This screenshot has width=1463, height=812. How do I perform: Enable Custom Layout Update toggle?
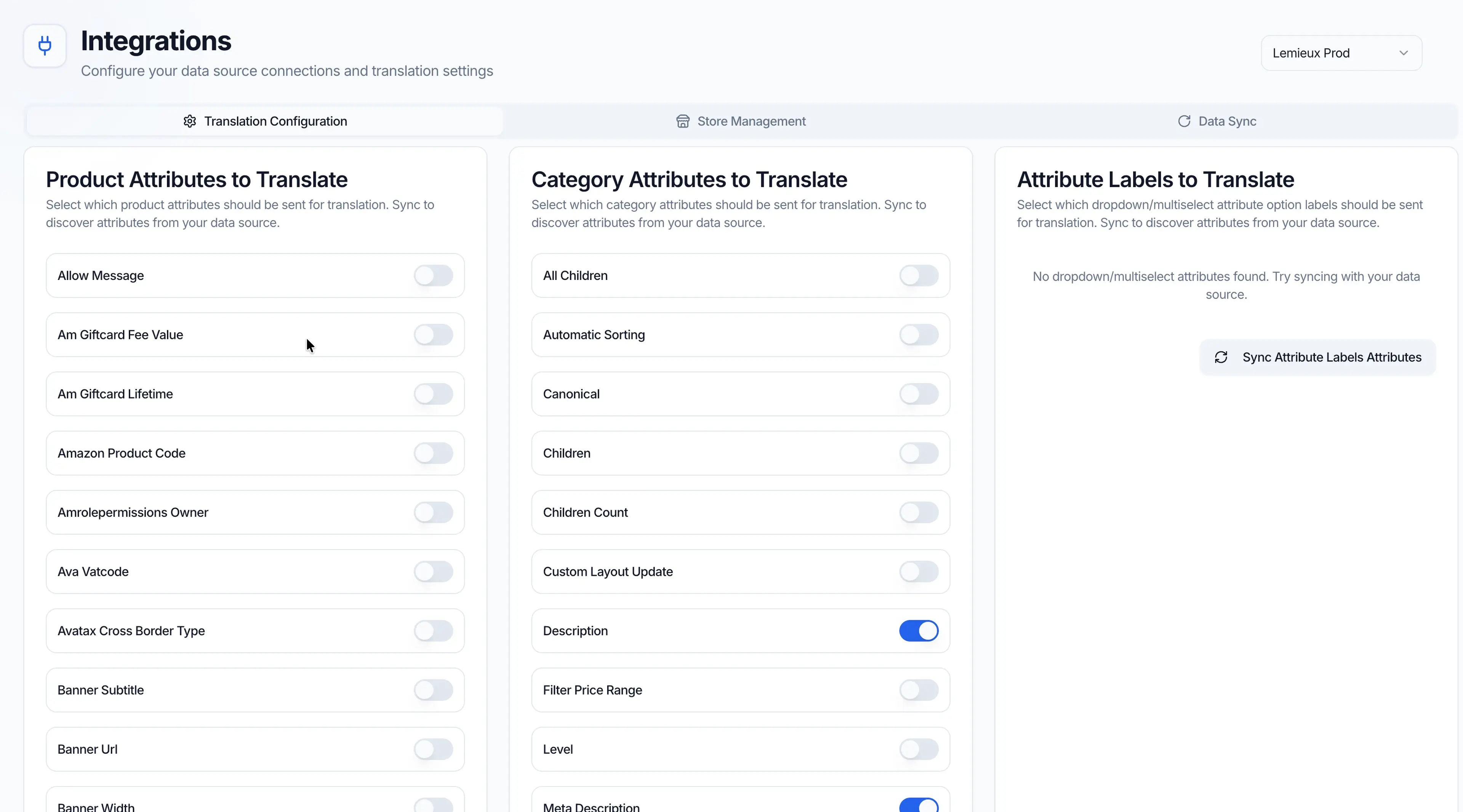(x=919, y=571)
